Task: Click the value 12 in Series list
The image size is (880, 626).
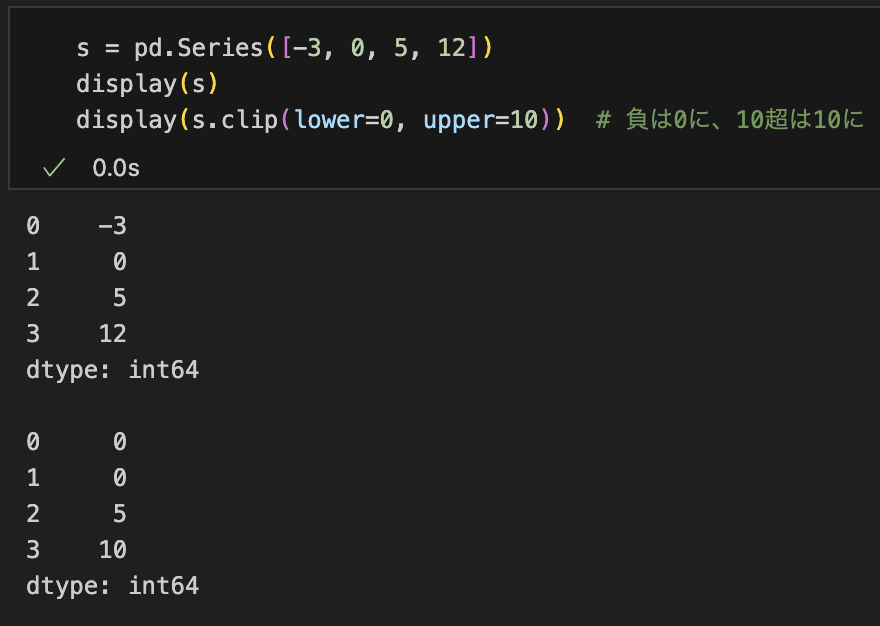Action: pos(452,48)
